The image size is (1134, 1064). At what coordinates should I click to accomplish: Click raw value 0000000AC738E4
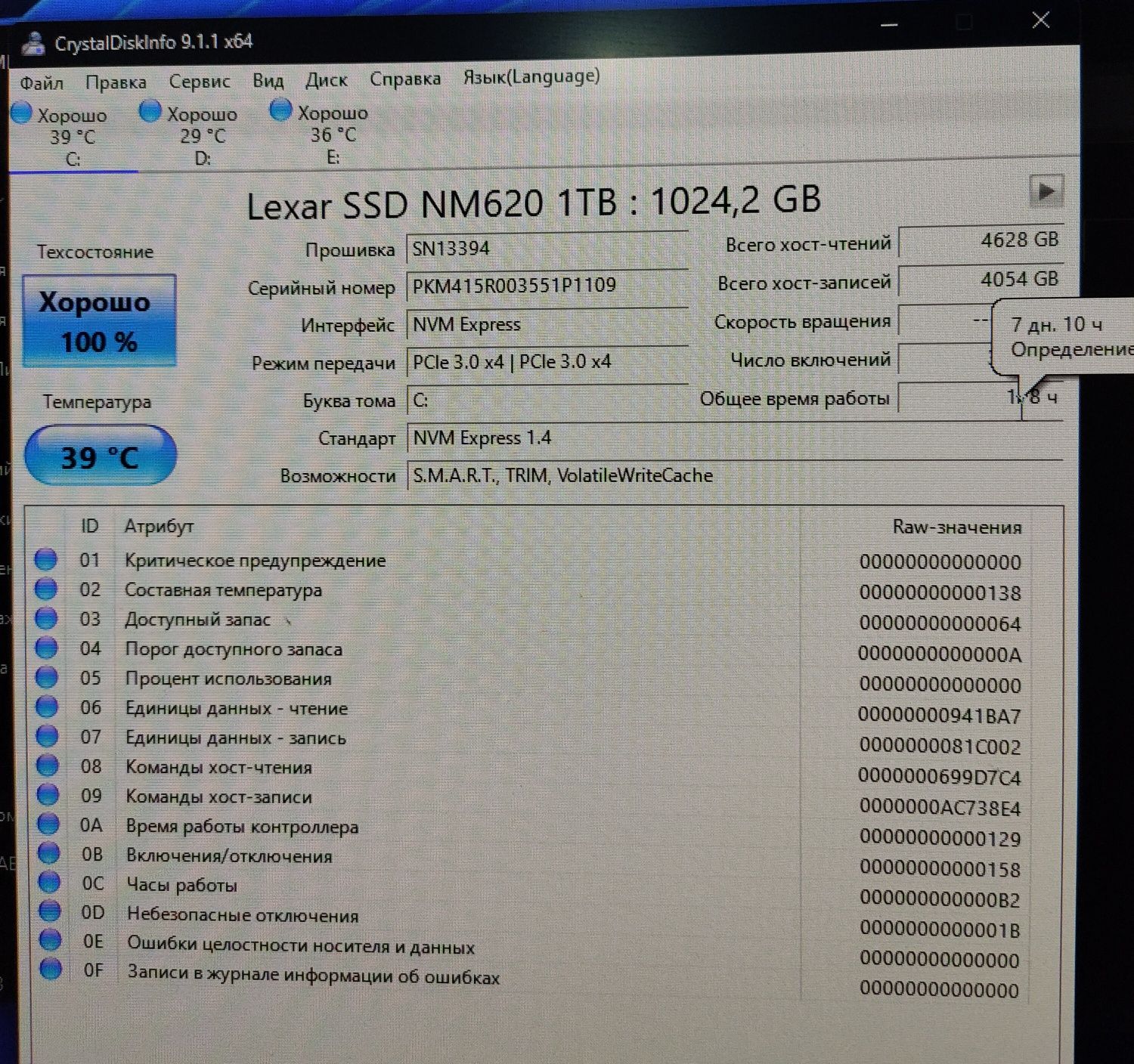pyautogui.click(x=940, y=808)
